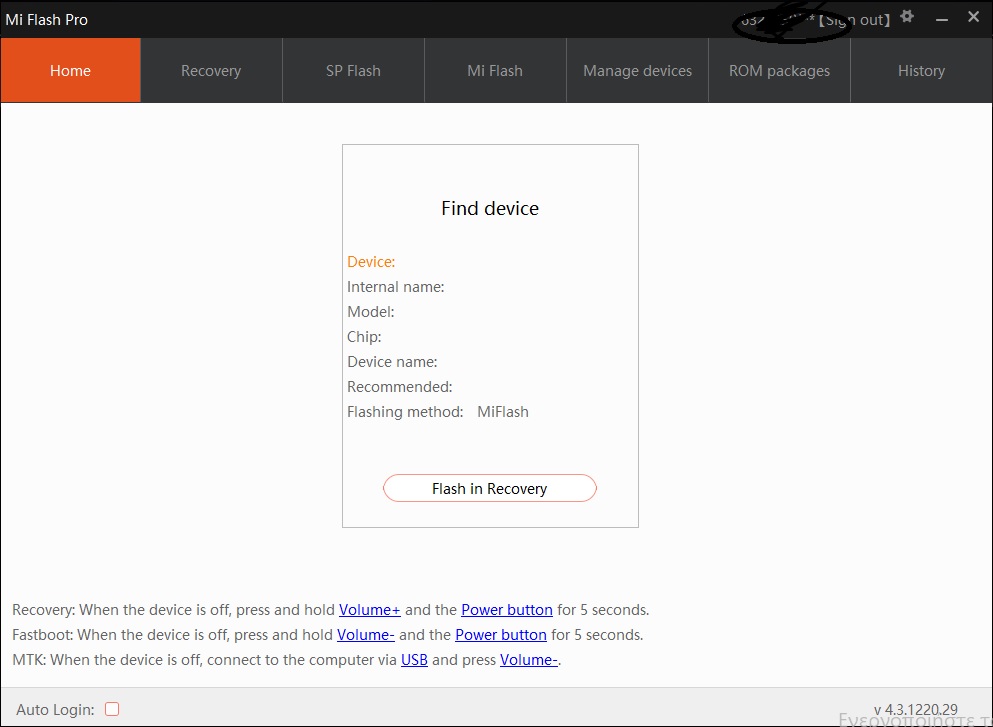The width and height of the screenshot is (993, 727).
Task: Select the Mi Flash tab
Action: pyautogui.click(x=495, y=71)
